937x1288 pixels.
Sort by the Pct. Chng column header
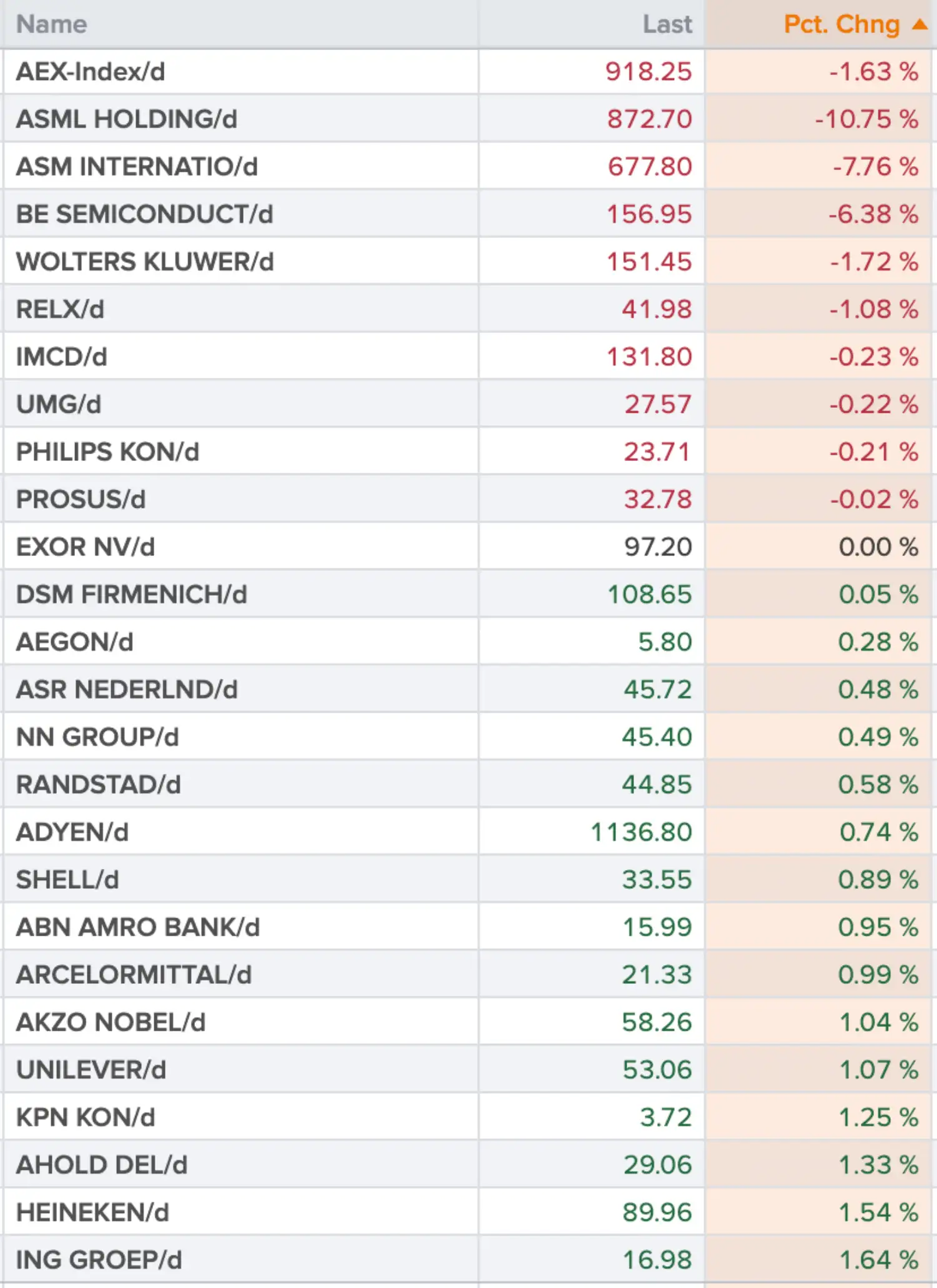tap(841, 24)
